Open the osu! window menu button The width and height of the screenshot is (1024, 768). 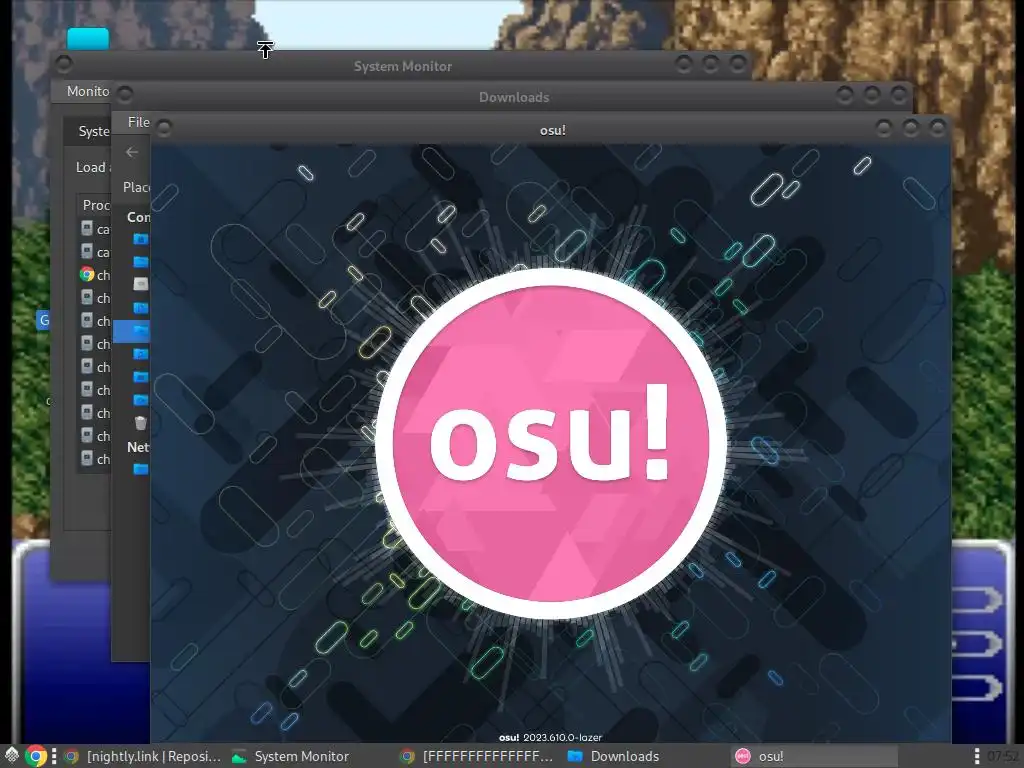tap(165, 128)
